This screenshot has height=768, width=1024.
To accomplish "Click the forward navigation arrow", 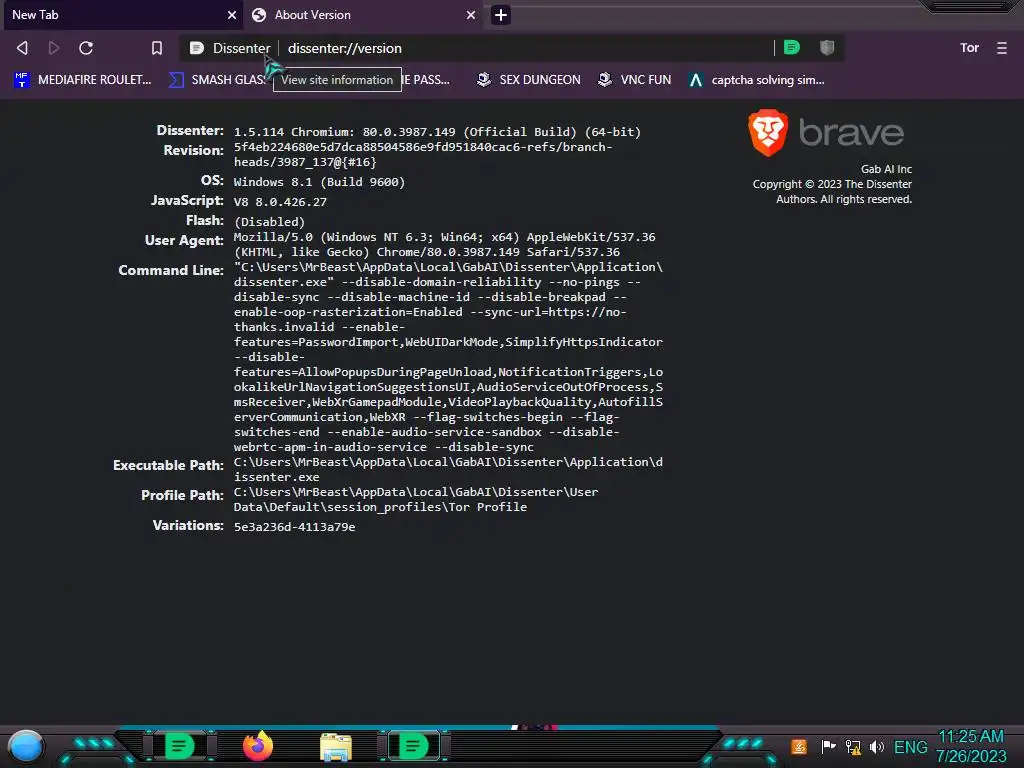I will 54,48.
